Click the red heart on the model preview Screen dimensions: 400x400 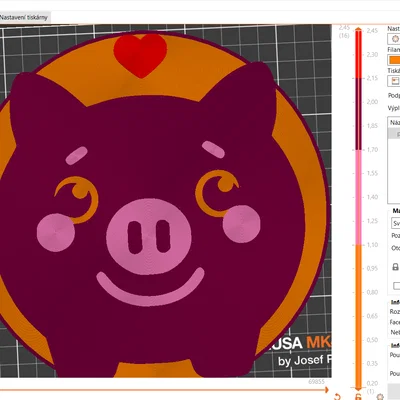coord(140,55)
